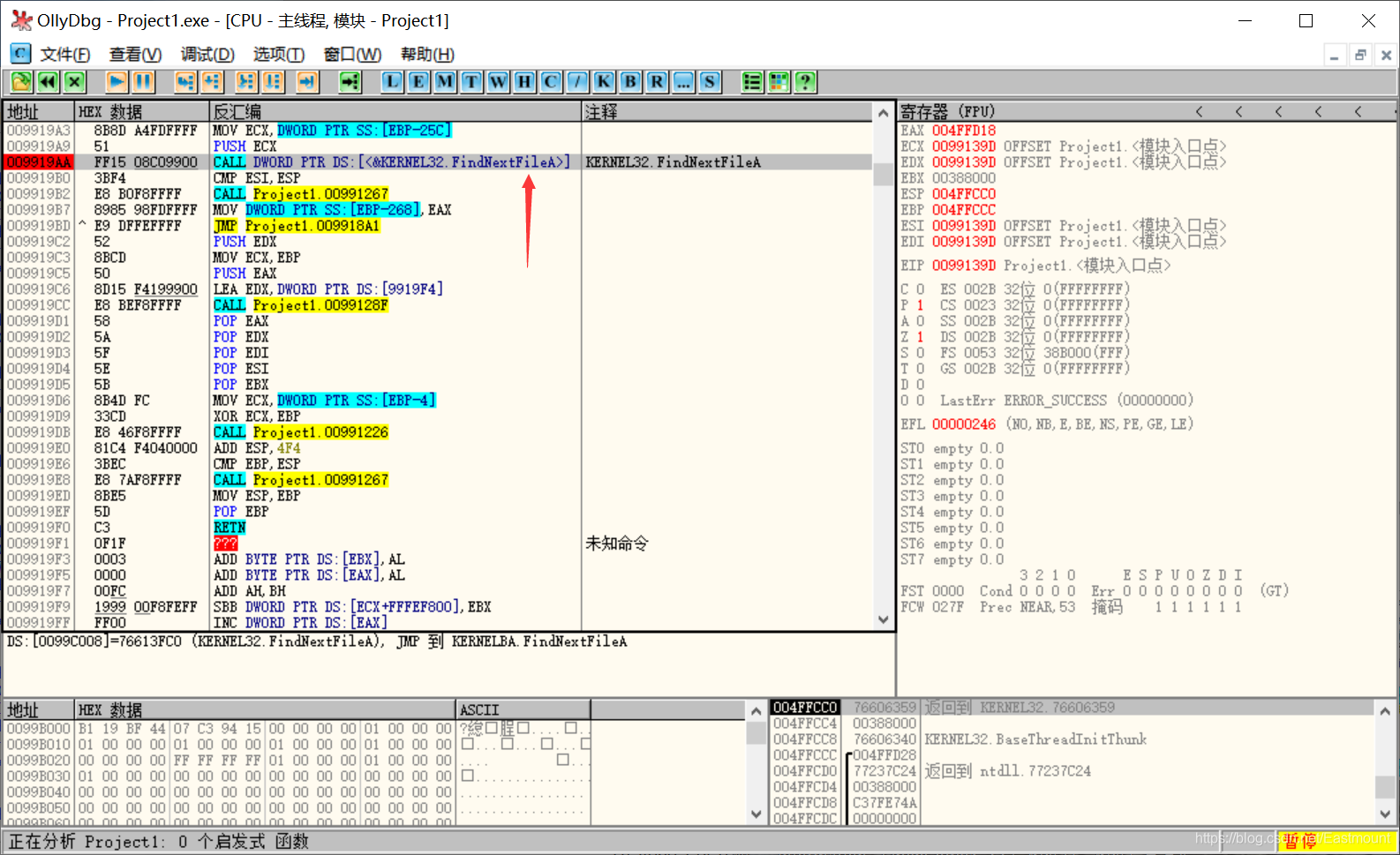Click CPU window icon beside 文件 menu
Viewport: 1400px width, 855px height.
pos(19,54)
